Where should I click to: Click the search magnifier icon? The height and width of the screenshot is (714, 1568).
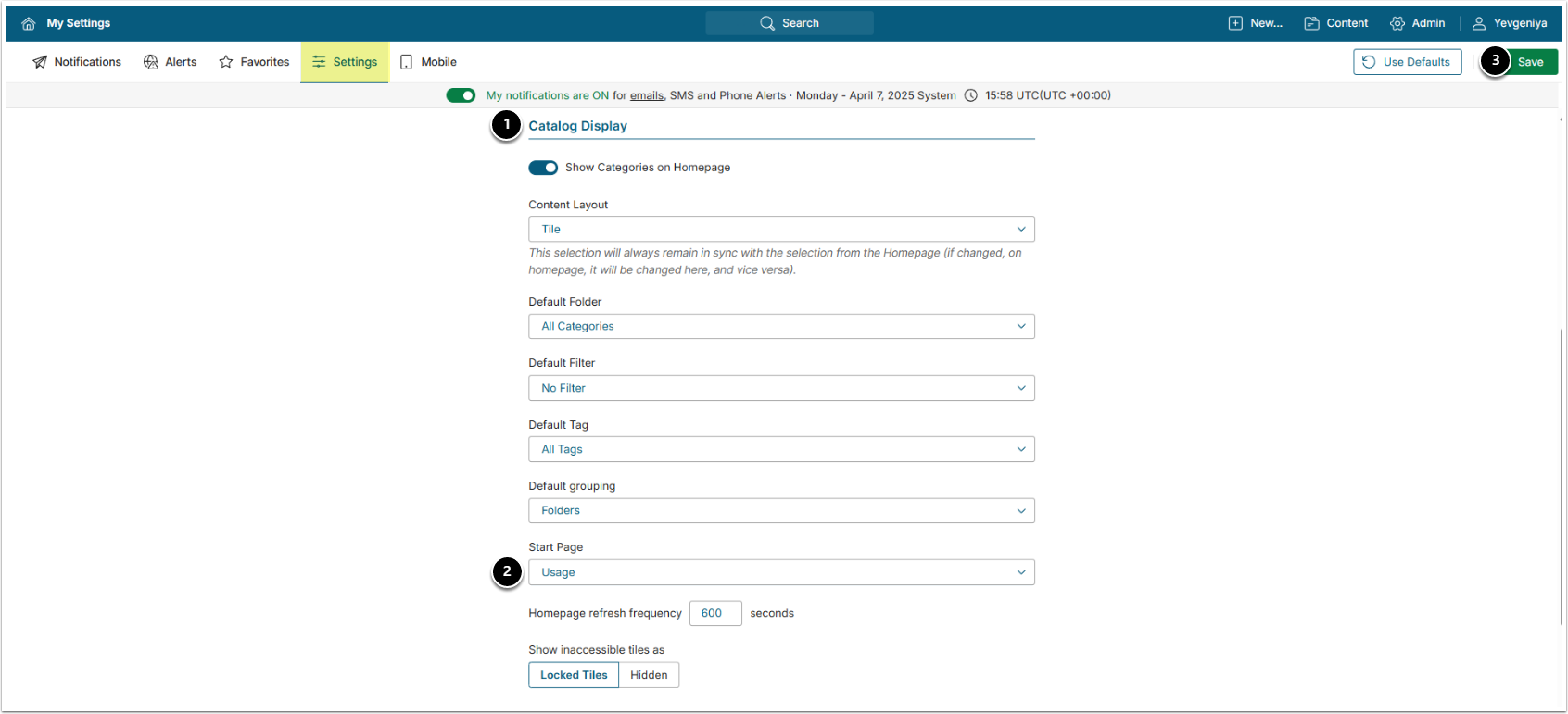click(767, 23)
